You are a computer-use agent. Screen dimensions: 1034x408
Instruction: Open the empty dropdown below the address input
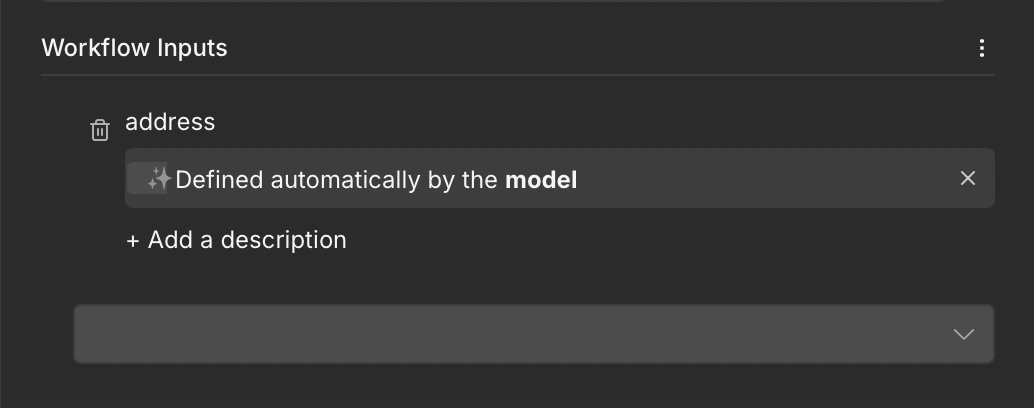[x=533, y=334]
